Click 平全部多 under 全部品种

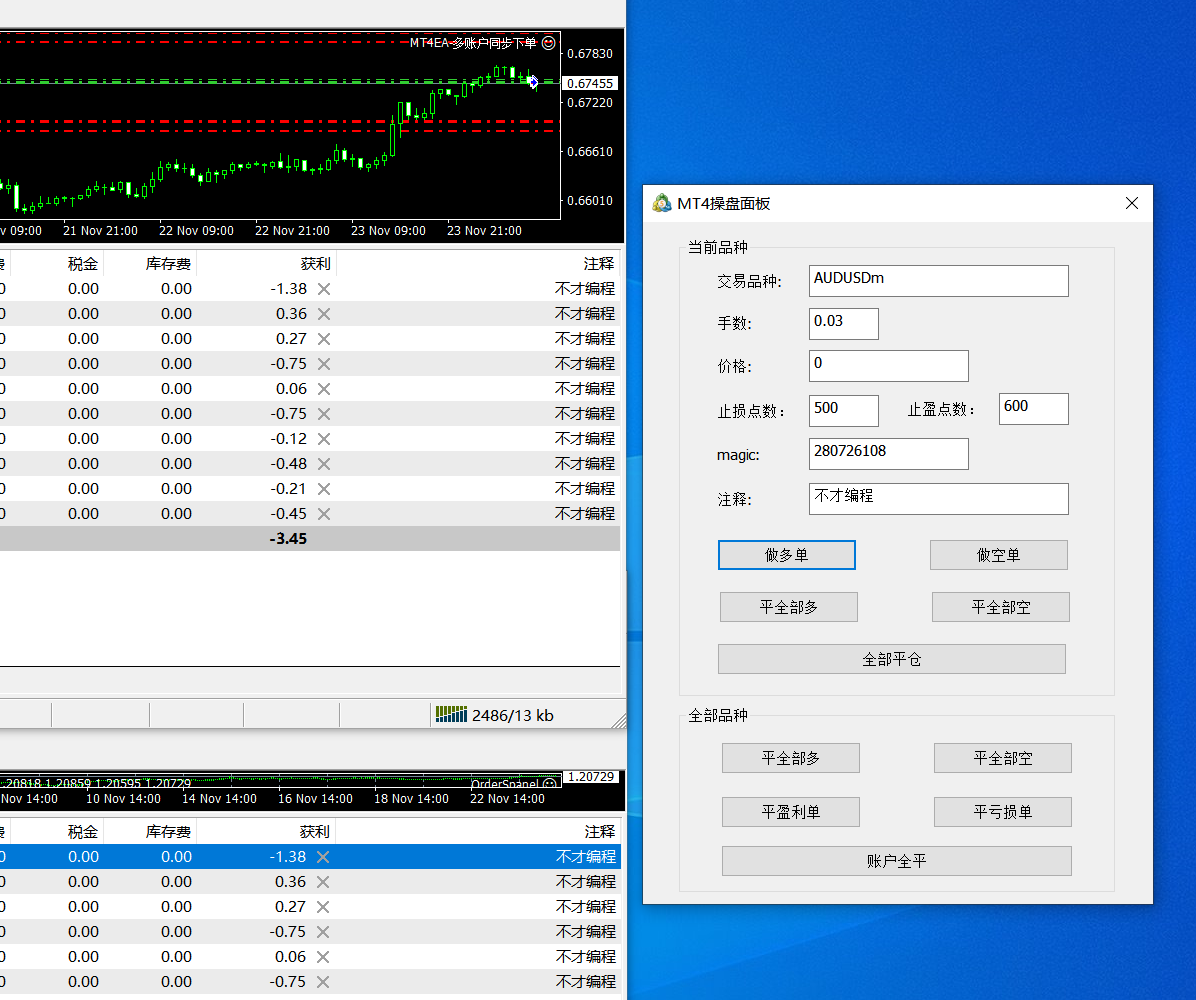coord(791,758)
